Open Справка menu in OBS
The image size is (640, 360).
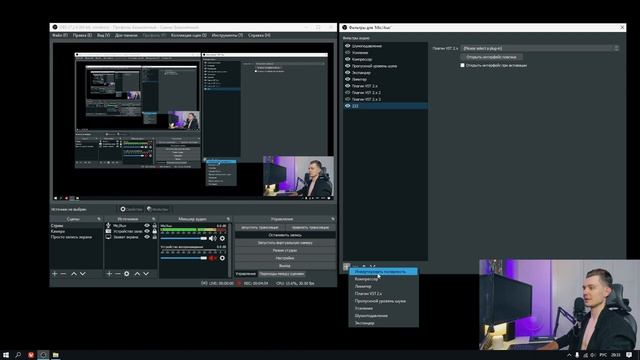tap(259, 36)
